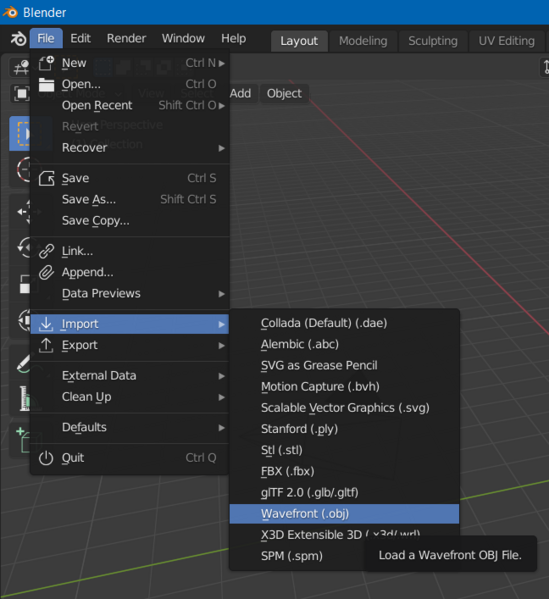
Task: Click the Export upload-arrow icon
Action: point(46,345)
